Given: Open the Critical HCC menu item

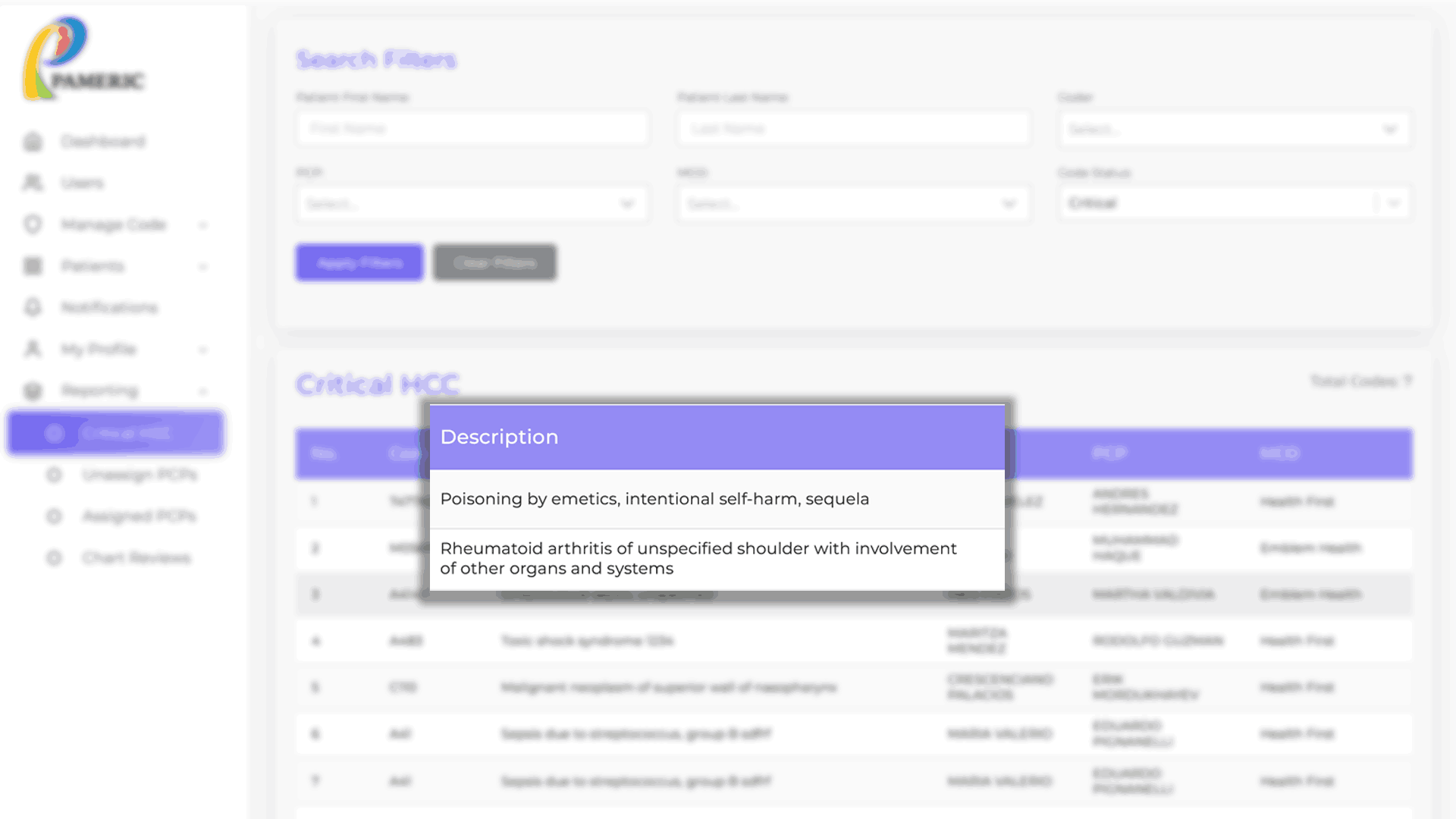Looking at the screenshot, I should 116,433.
